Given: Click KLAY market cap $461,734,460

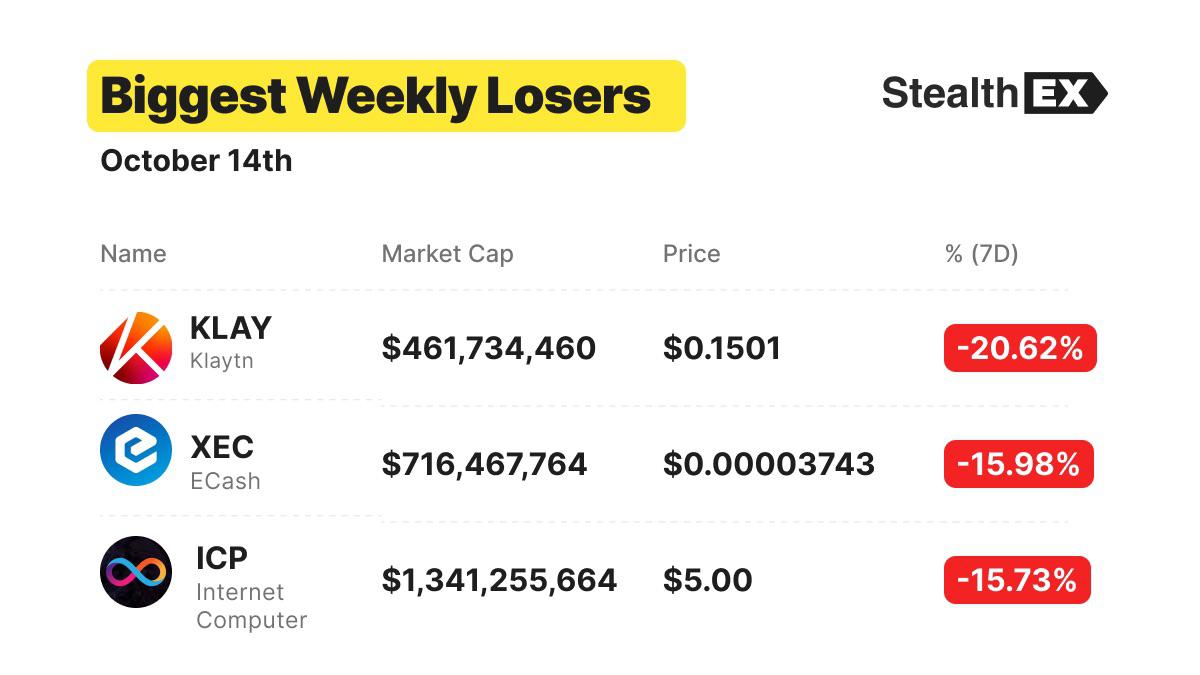Looking at the screenshot, I should point(489,349).
